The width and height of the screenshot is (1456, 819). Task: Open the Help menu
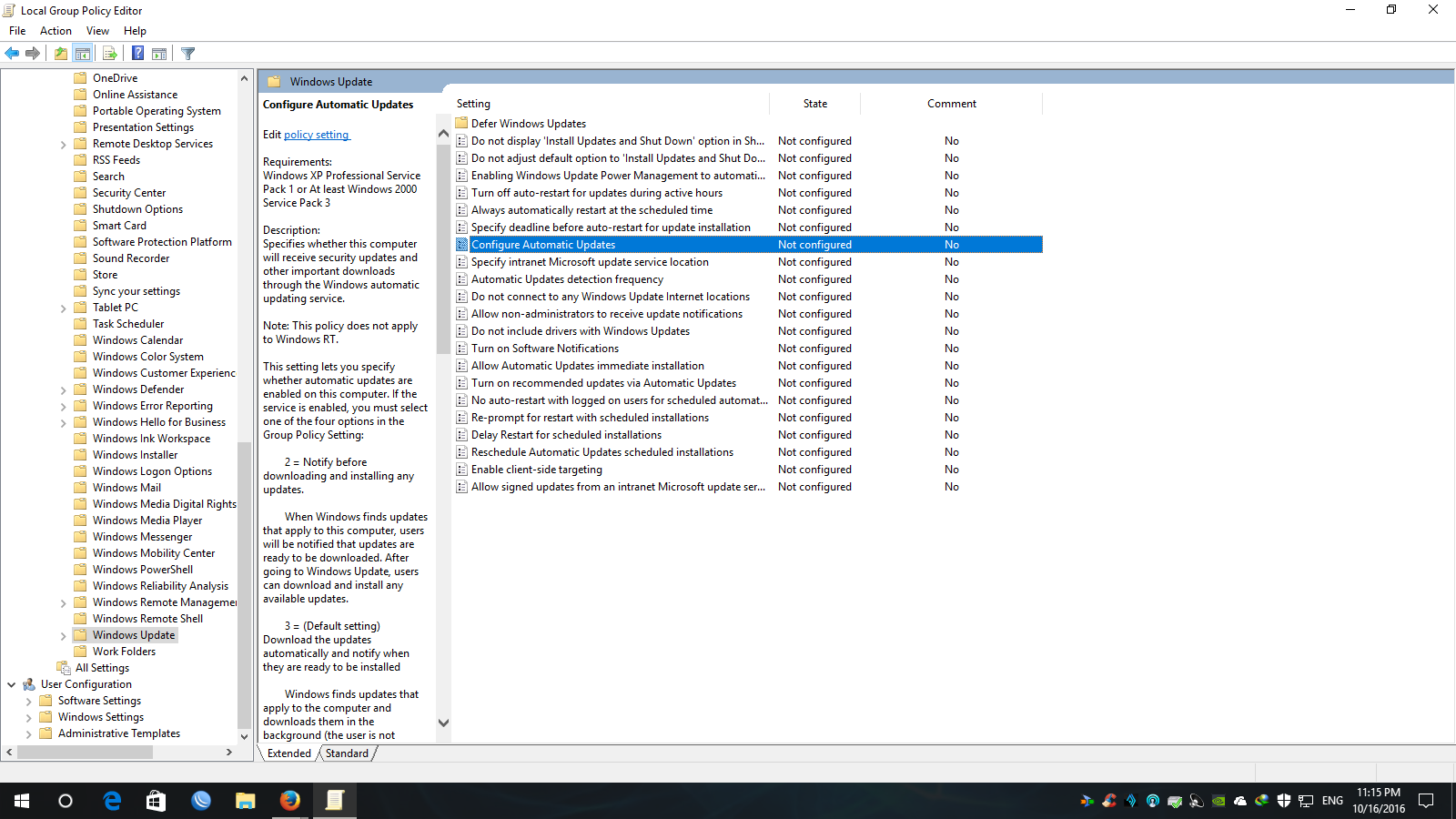(135, 31)
